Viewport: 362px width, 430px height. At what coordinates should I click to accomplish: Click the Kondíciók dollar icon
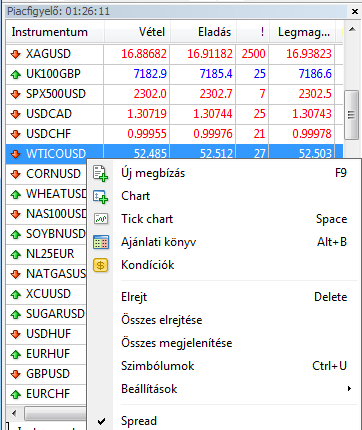click(101, 265)
